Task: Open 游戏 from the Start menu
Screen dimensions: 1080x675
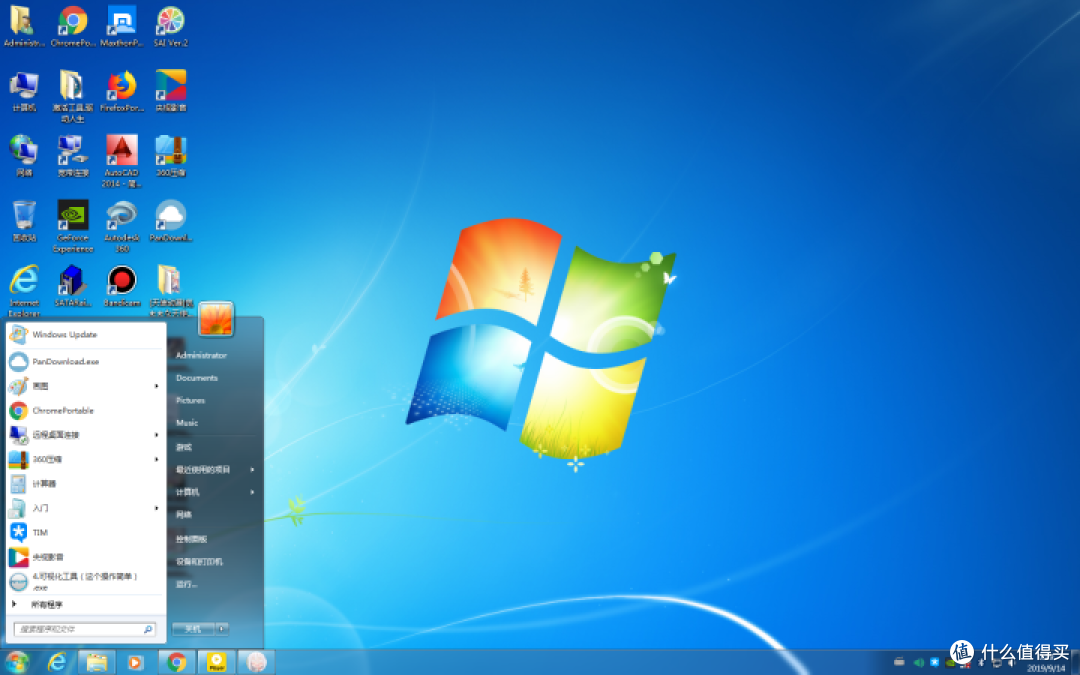Action: pyautogui.click(x=184, y=448)
